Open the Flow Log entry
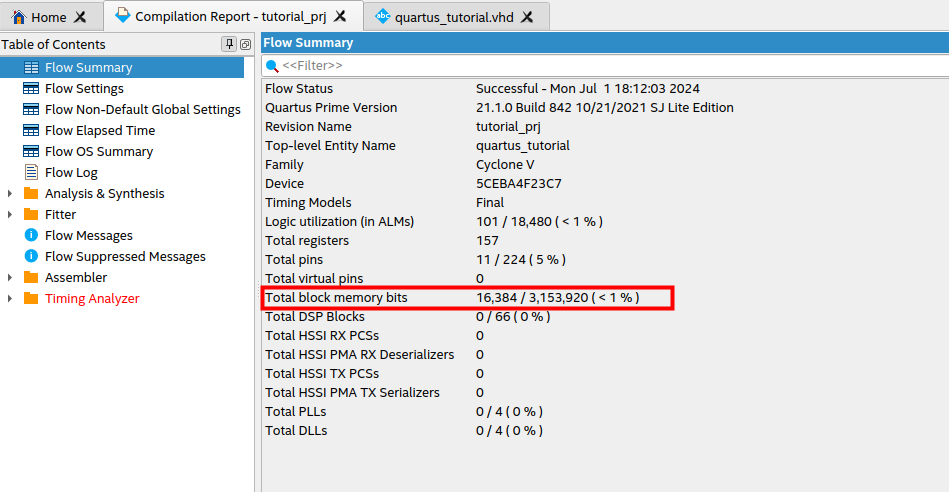Viewport: 949px width, 492px height. tap(71, 172)
